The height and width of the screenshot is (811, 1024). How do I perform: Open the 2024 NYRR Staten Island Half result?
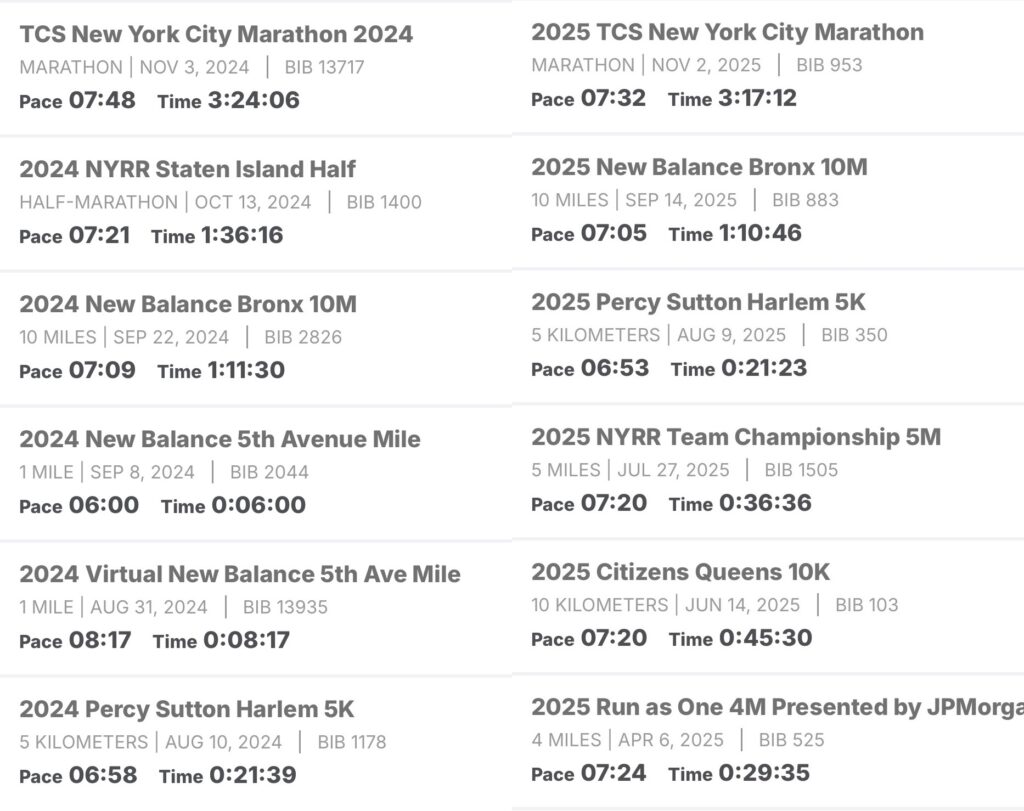[188, 169]
